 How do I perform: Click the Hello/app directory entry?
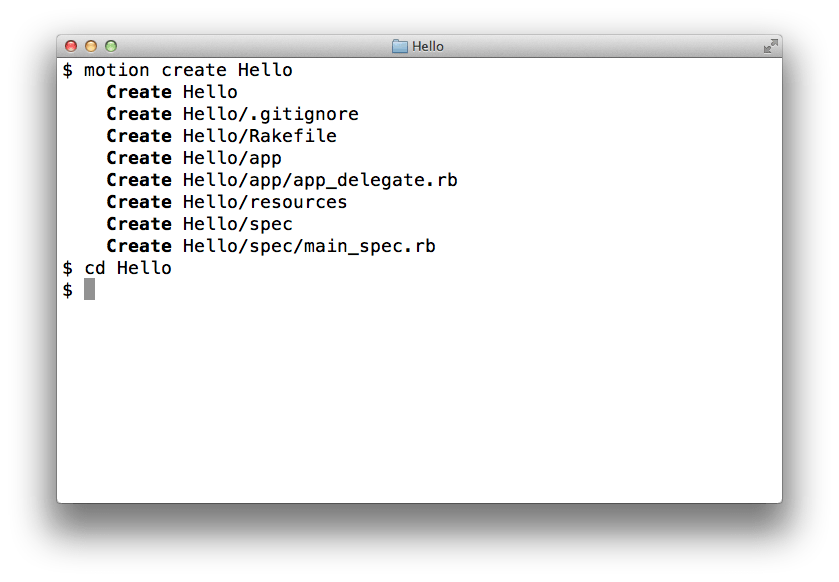click(232, 157)
